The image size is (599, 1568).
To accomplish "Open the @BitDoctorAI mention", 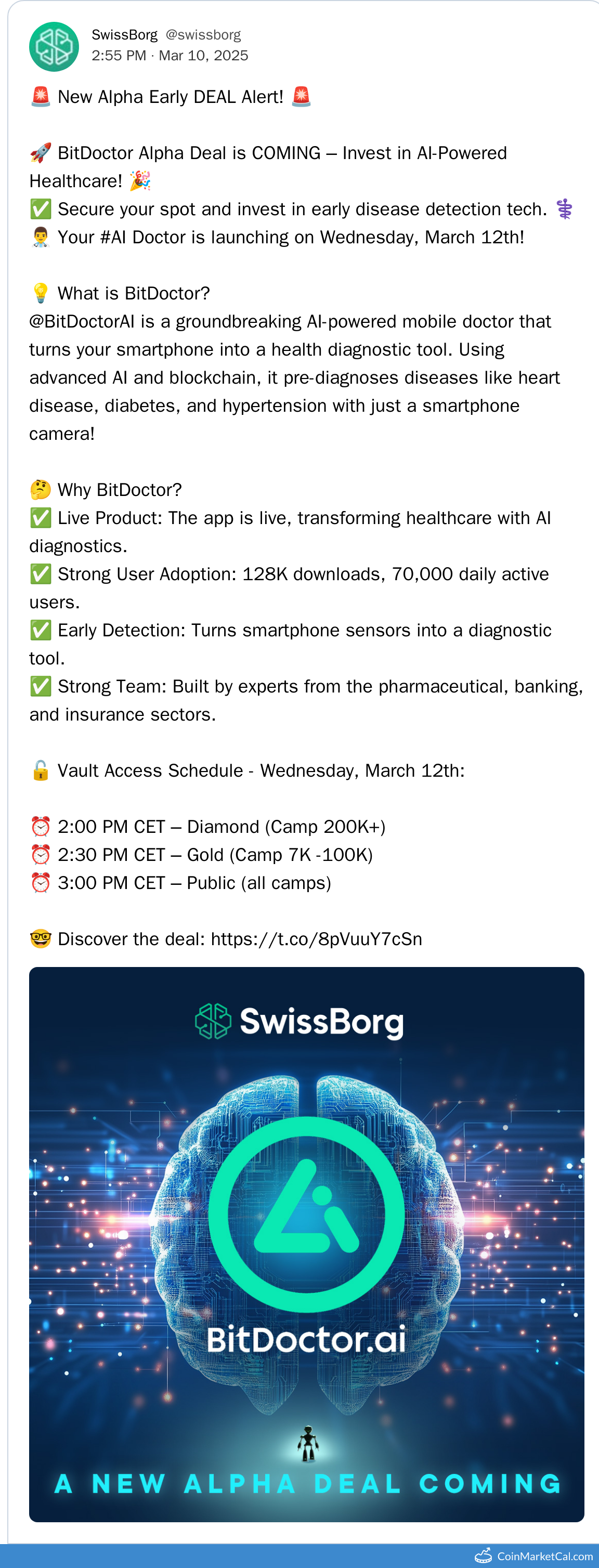I will pyautogui.click(x=82, y=321).
